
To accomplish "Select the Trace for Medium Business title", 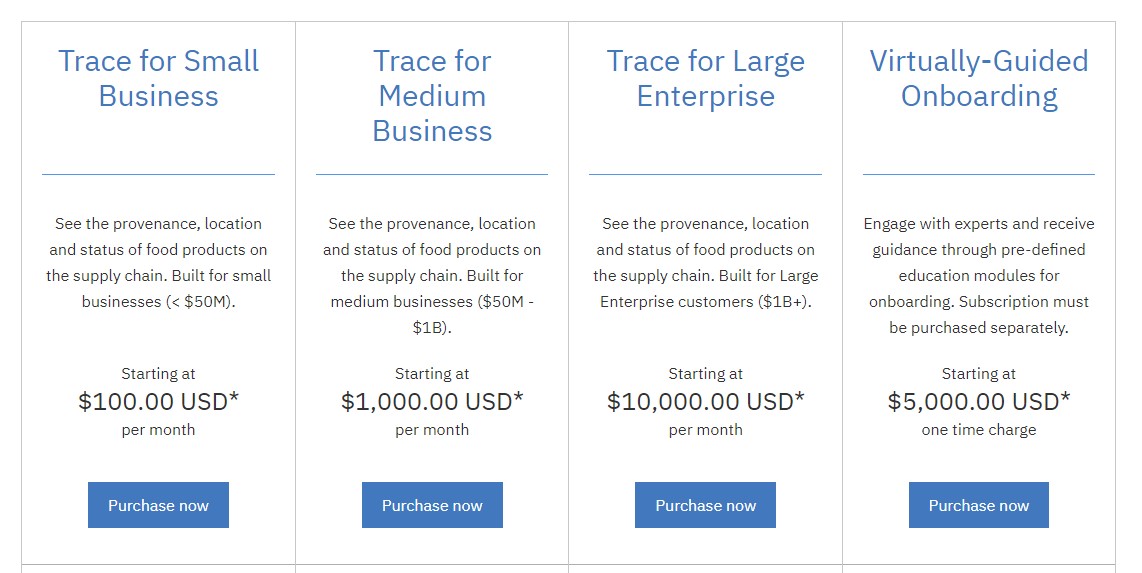I will (432, 96).
